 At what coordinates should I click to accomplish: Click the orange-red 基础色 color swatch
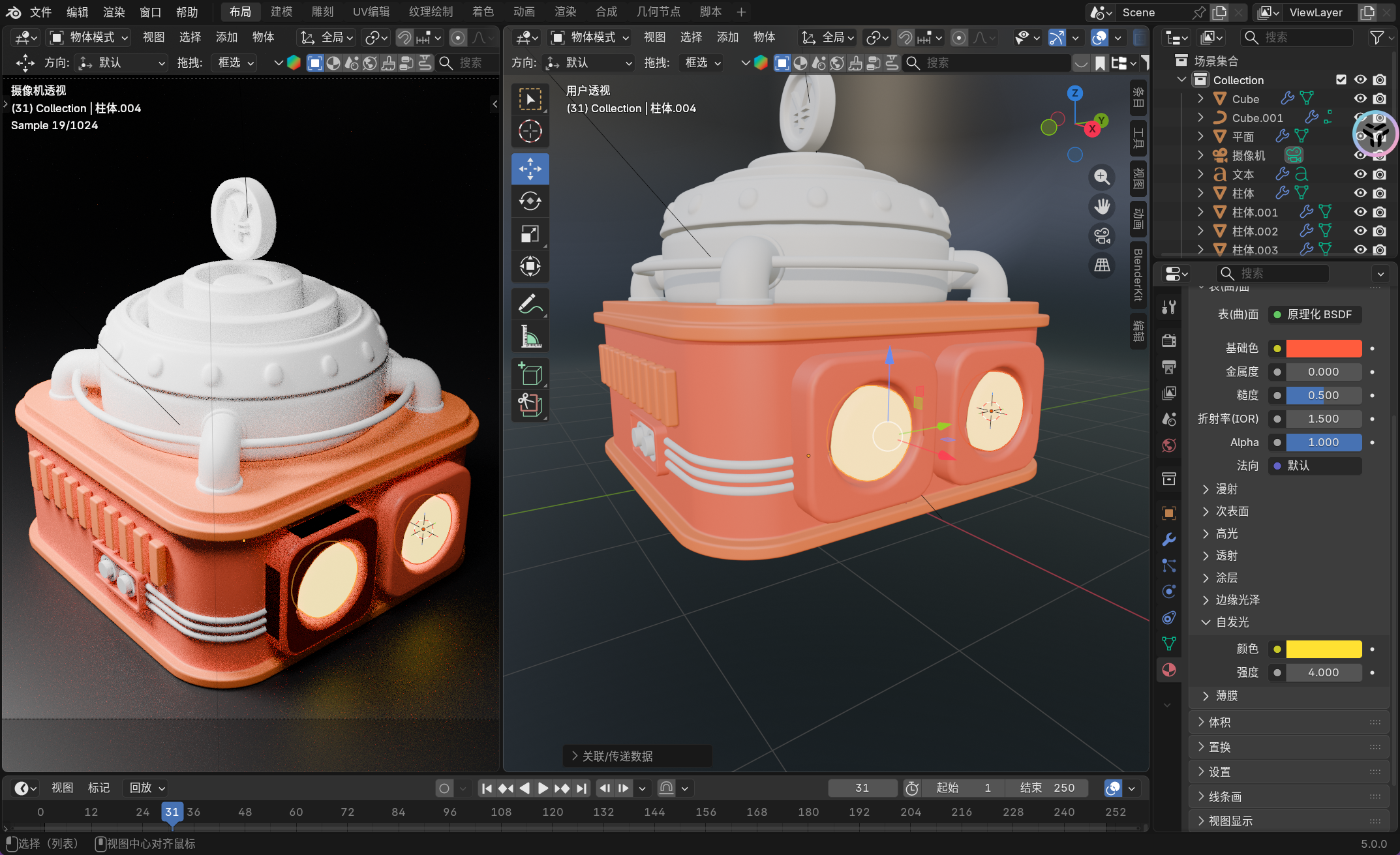coord(1323,348)
